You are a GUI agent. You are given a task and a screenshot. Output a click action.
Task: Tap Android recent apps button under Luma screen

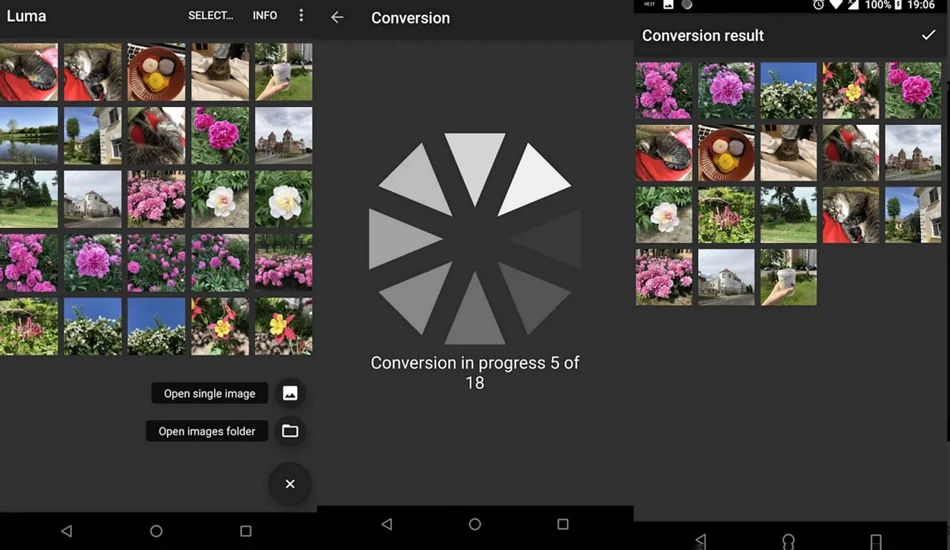245,531
